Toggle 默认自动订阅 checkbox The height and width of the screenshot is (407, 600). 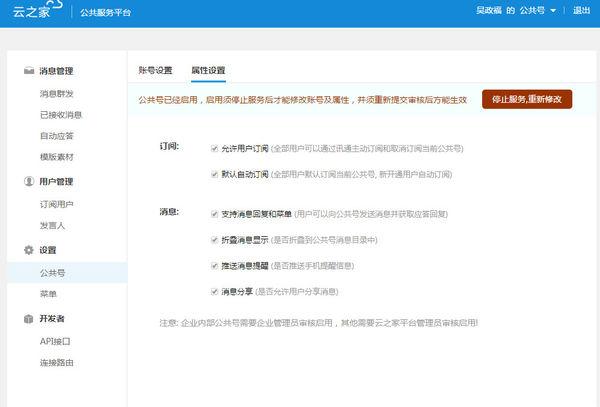coord(214,174)
